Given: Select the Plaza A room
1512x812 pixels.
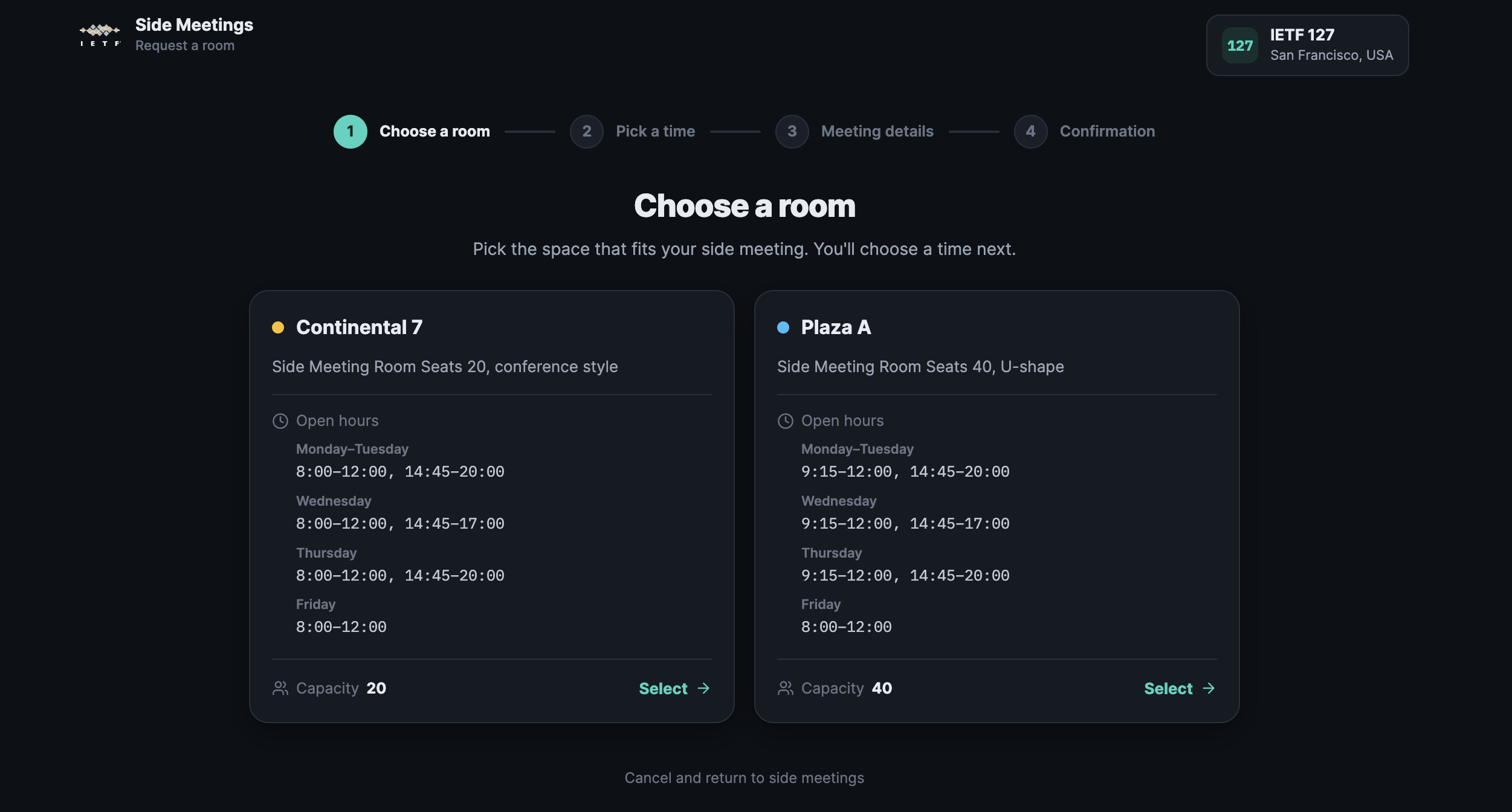Looking at the screenshot, I should (x=1180, y=688).
